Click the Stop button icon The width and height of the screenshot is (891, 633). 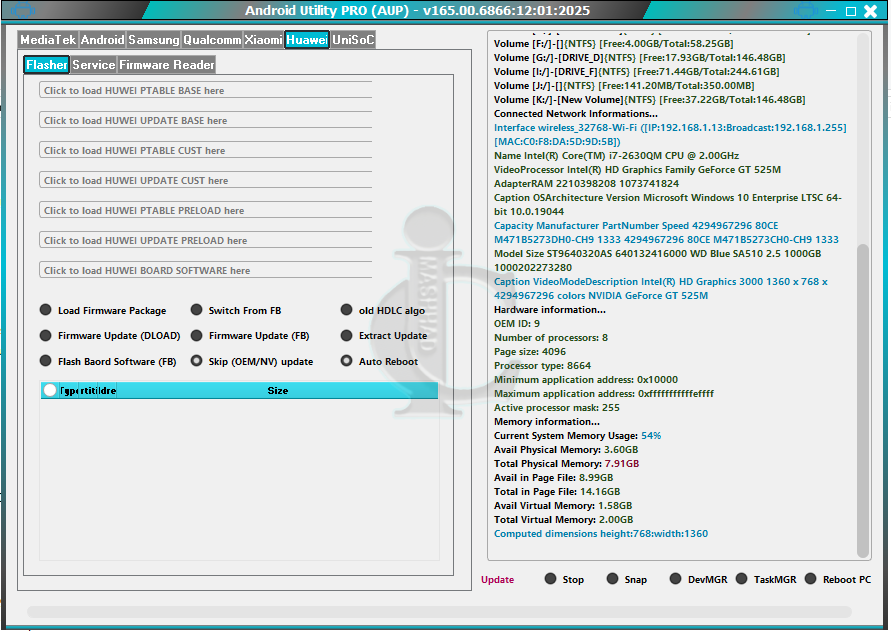[551, 579]
